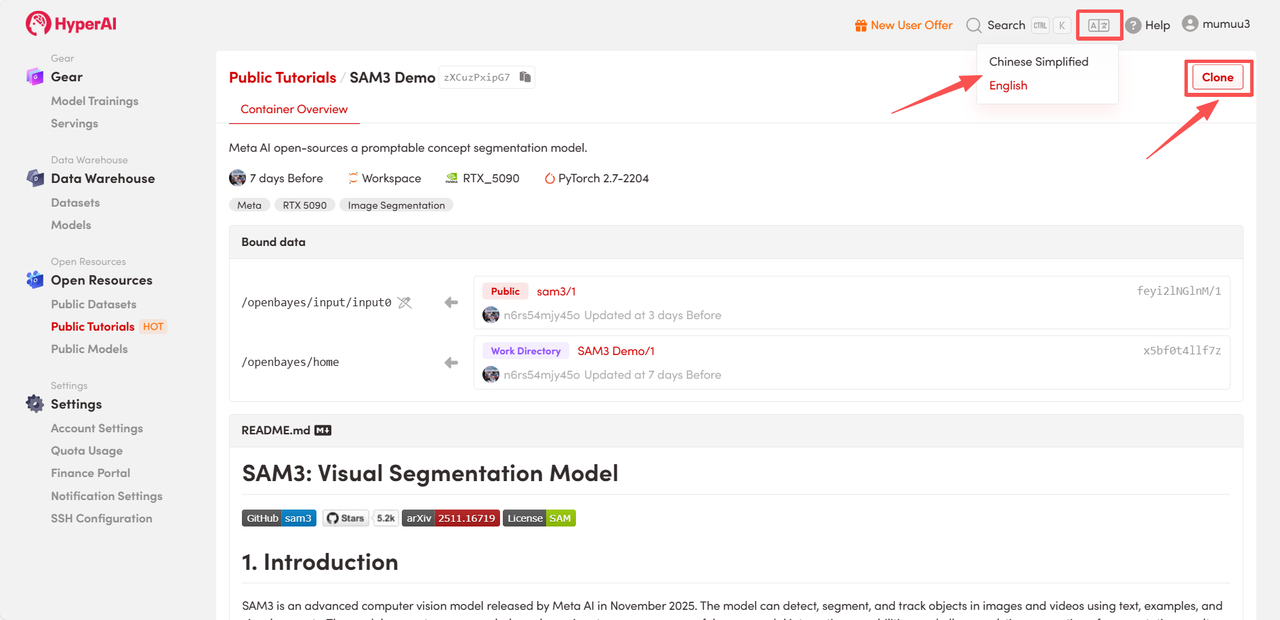Select Chinese Simplified language option
The width and height of the screenshot is (1280, 620).
1038,61
